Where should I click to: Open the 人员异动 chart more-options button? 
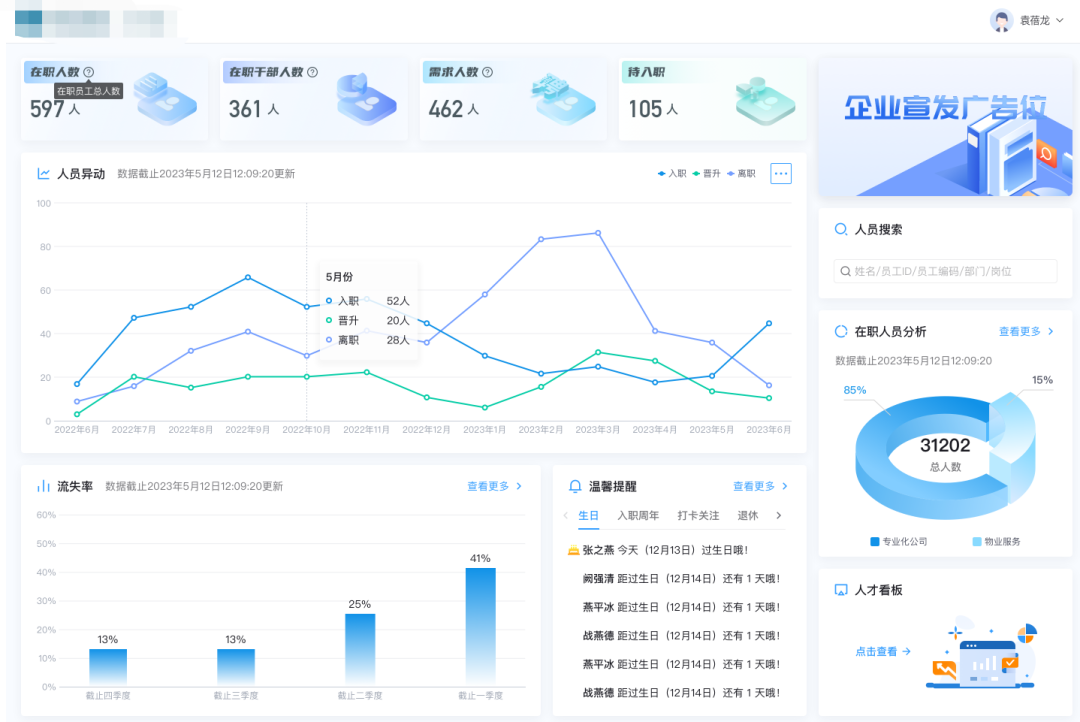pyautogui.click(x=780, y=174)
